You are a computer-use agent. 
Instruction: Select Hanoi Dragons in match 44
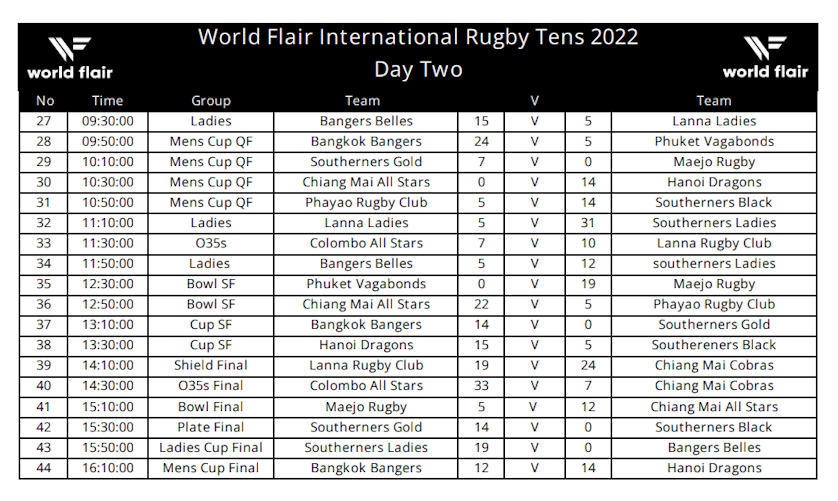pos(714,468)
